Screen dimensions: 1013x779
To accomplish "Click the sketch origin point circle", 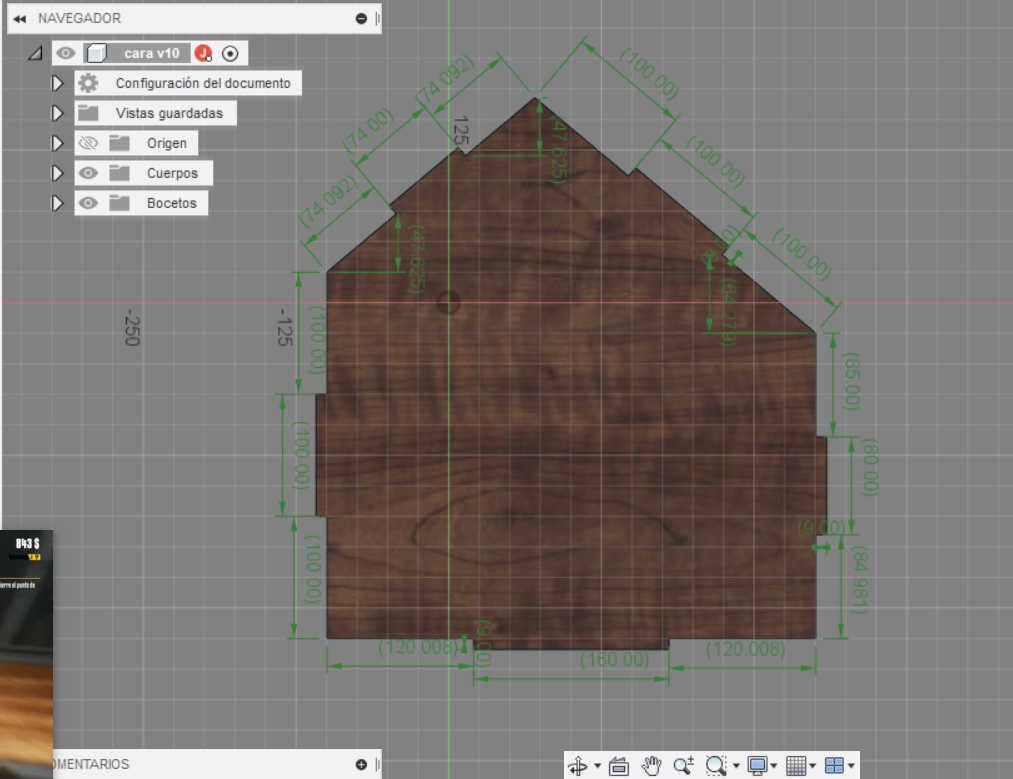I will [x=448, y=302].
